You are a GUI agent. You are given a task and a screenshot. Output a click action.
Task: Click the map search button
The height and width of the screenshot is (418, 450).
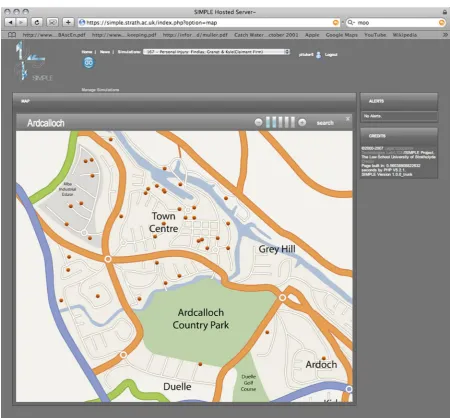pos(325,123)
